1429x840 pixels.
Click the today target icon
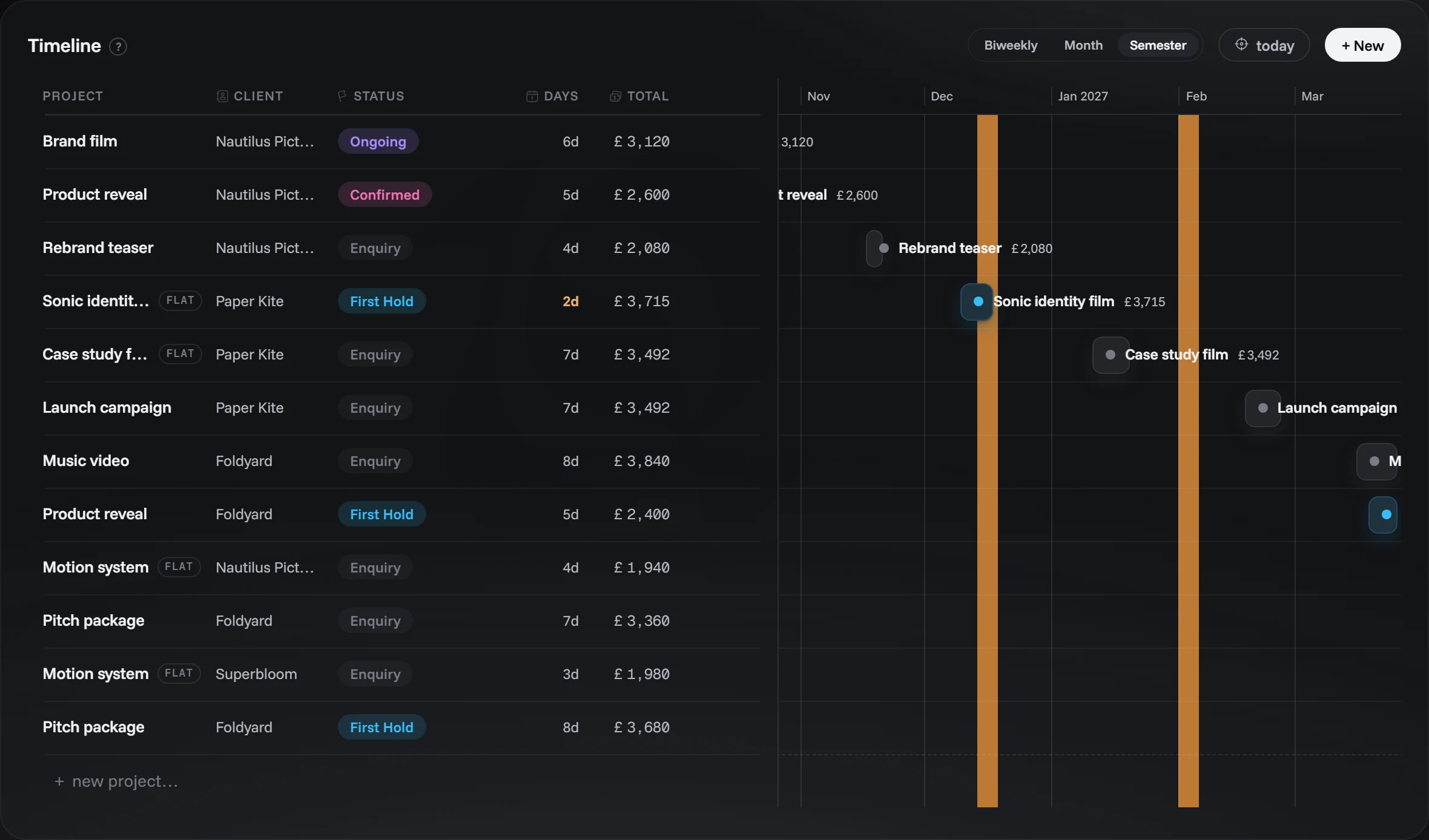[1241, 45]
